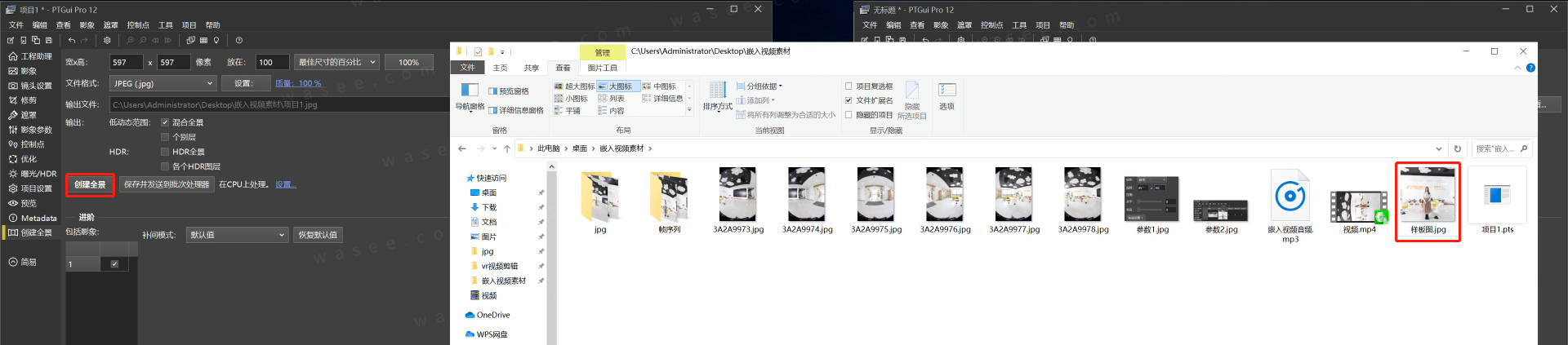Screen dimensions: 1568x345
Task: Collapse the Explorer ribbon with the chevron
Action: [1517, 68]
